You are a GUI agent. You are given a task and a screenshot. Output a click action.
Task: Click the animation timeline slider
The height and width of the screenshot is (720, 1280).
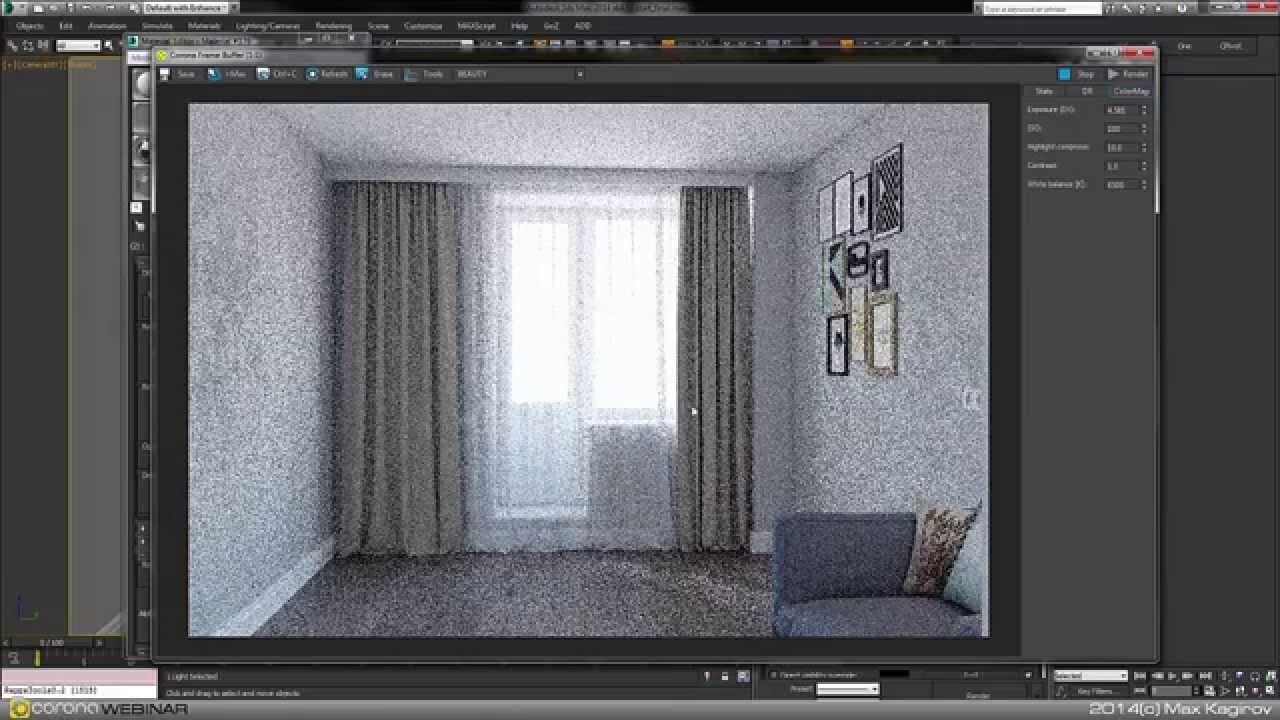[50, 642]
